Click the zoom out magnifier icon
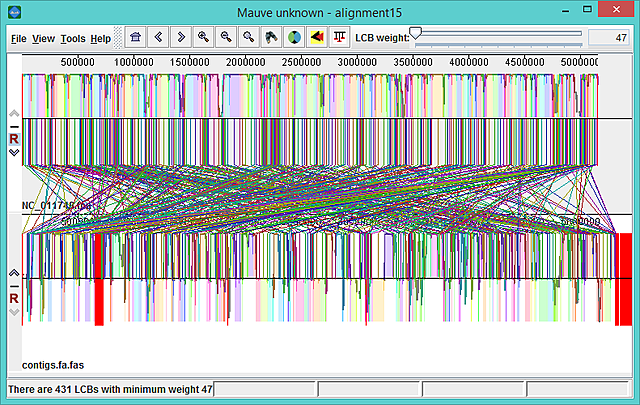 click(226, 38)
